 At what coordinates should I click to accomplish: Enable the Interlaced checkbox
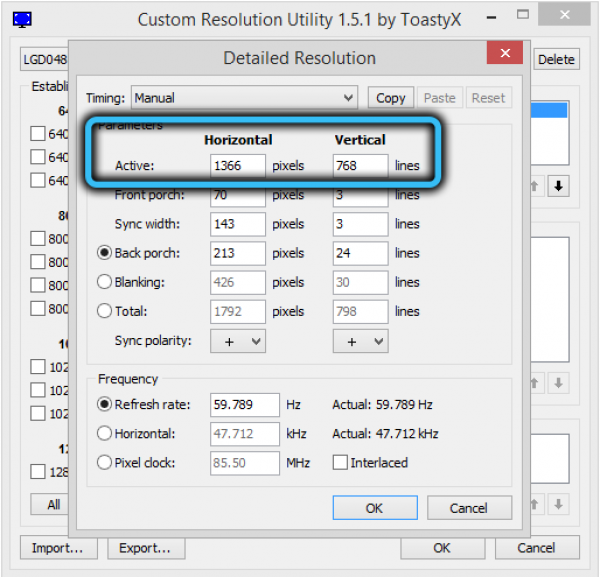(x=340, y=463)
